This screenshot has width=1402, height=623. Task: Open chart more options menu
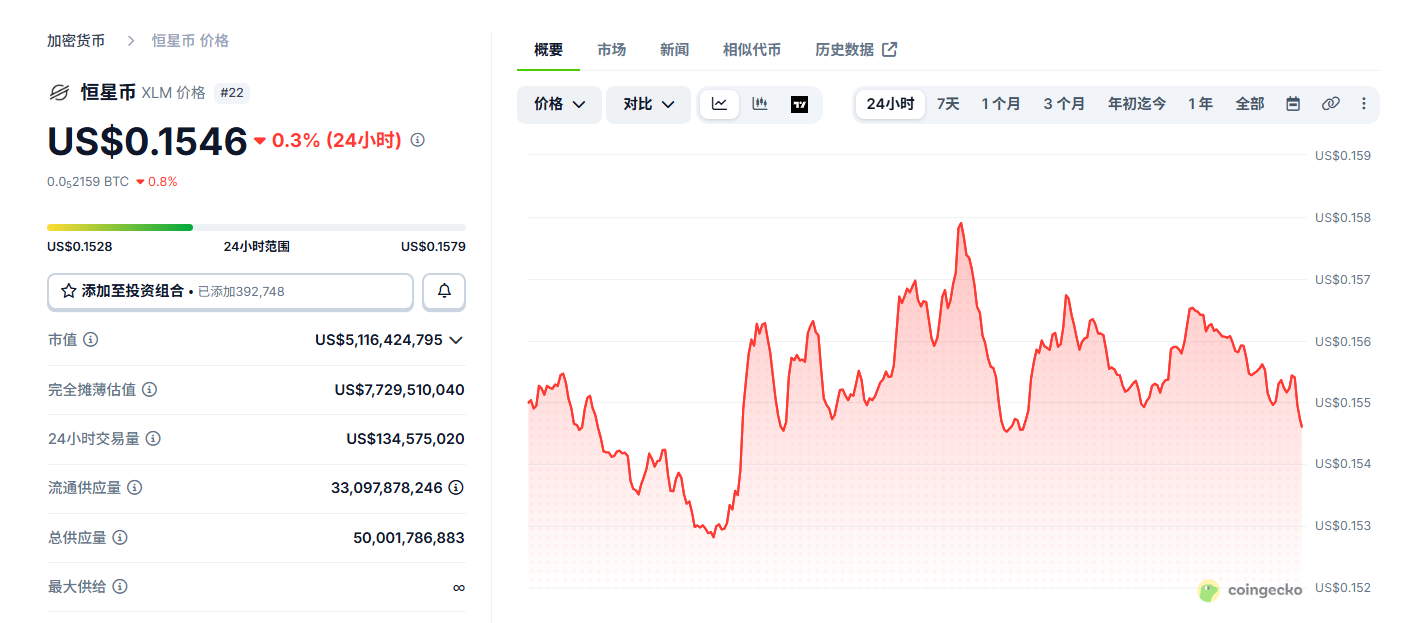pyautogui.click(x=1363, y=104)
